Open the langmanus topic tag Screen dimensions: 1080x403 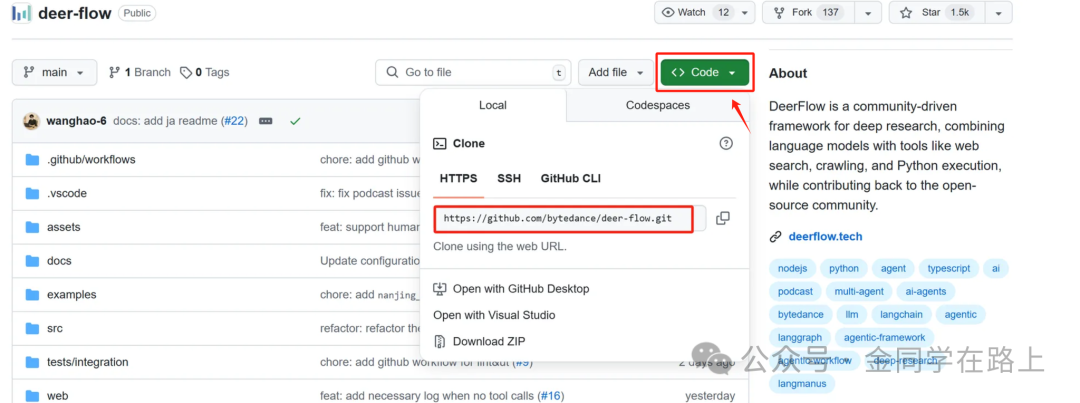802,383
